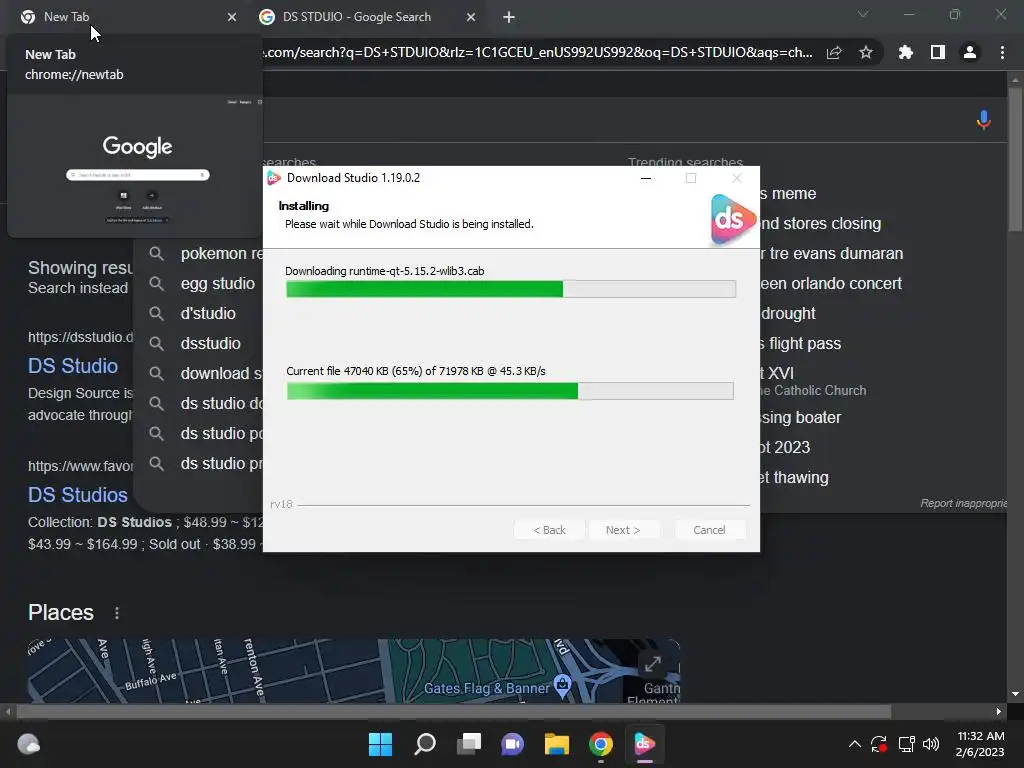Cancel the Download Studio installation

pos(709,530)
